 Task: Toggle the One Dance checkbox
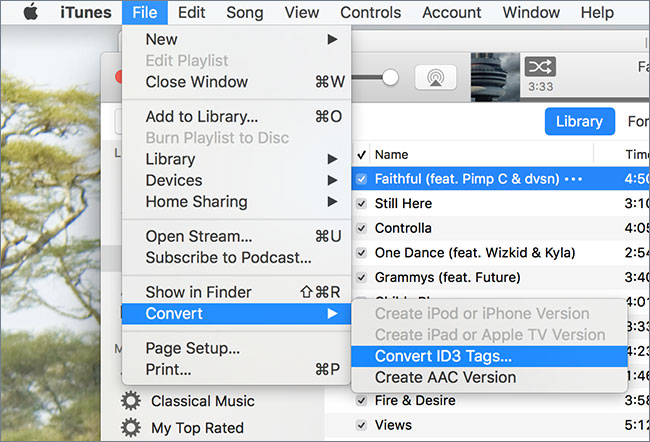[x=361, y=253]
